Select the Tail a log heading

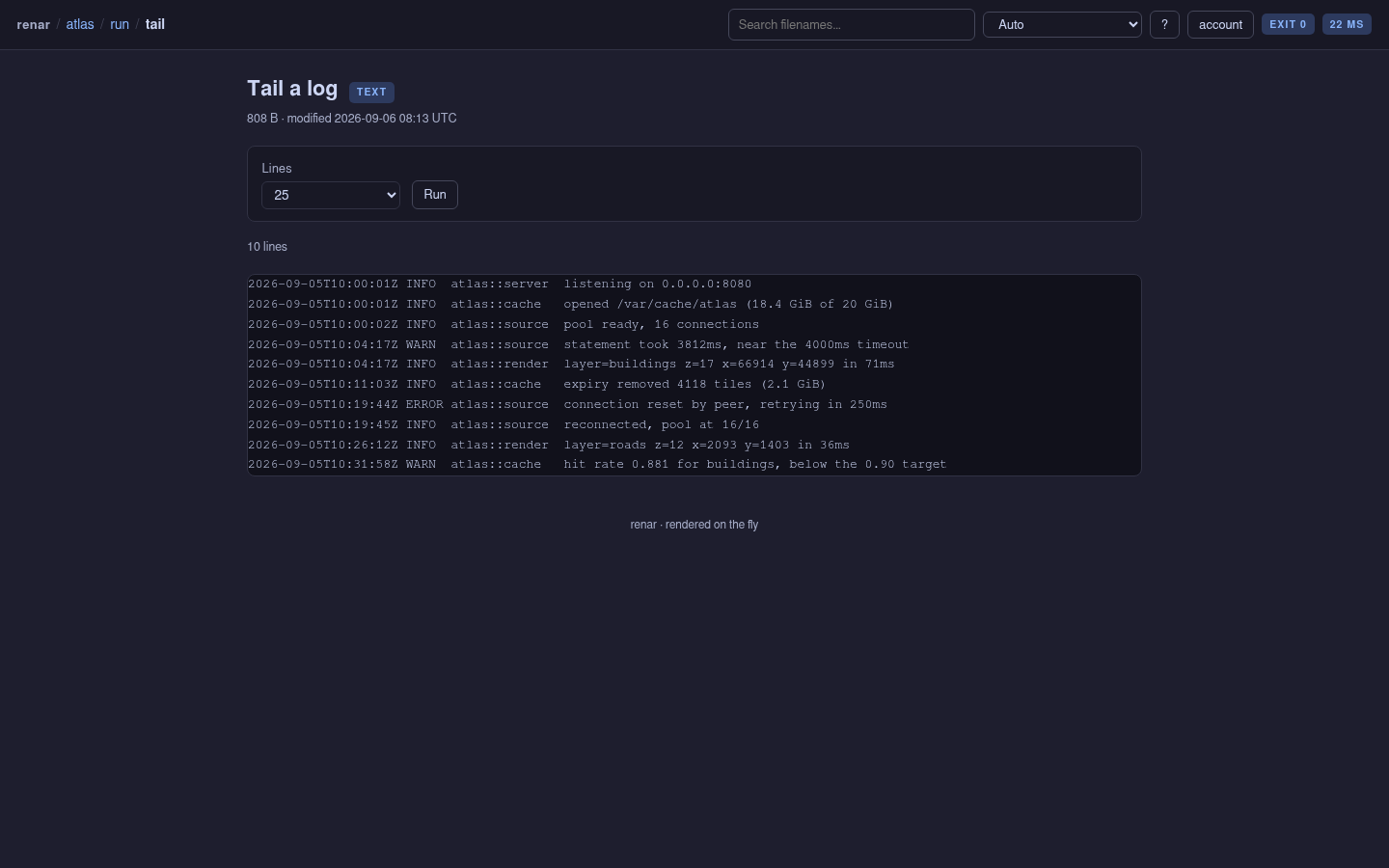coord(292,89)
